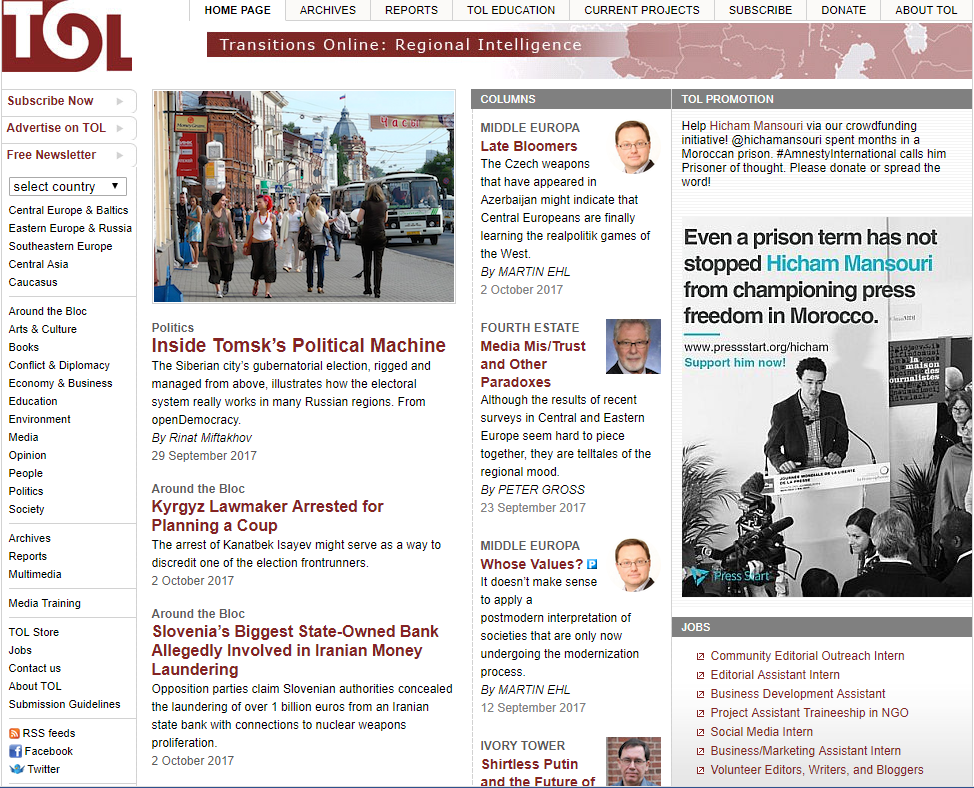This screenshot has height=788, width=974.
Task: Click arrow icon beside Community Editorial Outreach Intern
Action: 701,656
